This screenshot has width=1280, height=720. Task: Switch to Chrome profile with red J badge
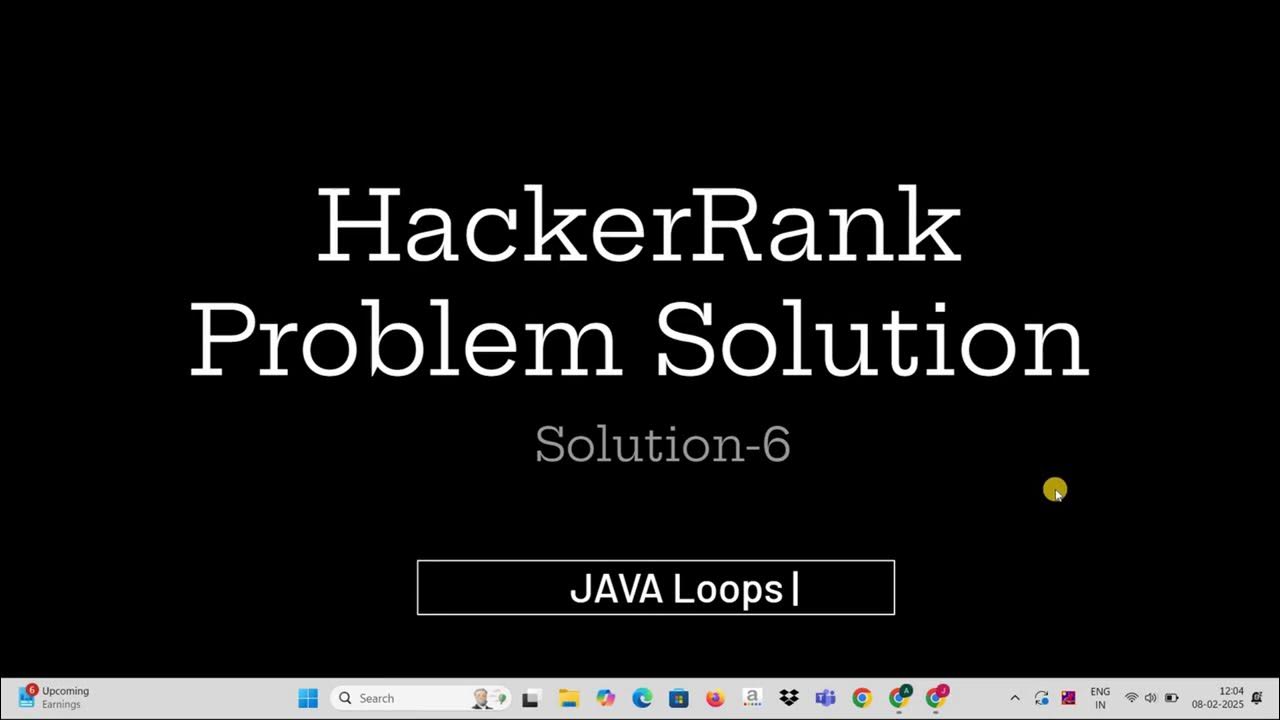(x=937, y=697)
